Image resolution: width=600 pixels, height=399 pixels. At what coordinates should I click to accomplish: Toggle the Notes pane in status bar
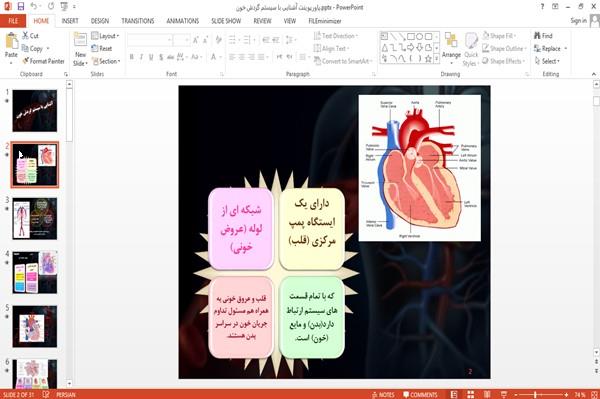383,395
